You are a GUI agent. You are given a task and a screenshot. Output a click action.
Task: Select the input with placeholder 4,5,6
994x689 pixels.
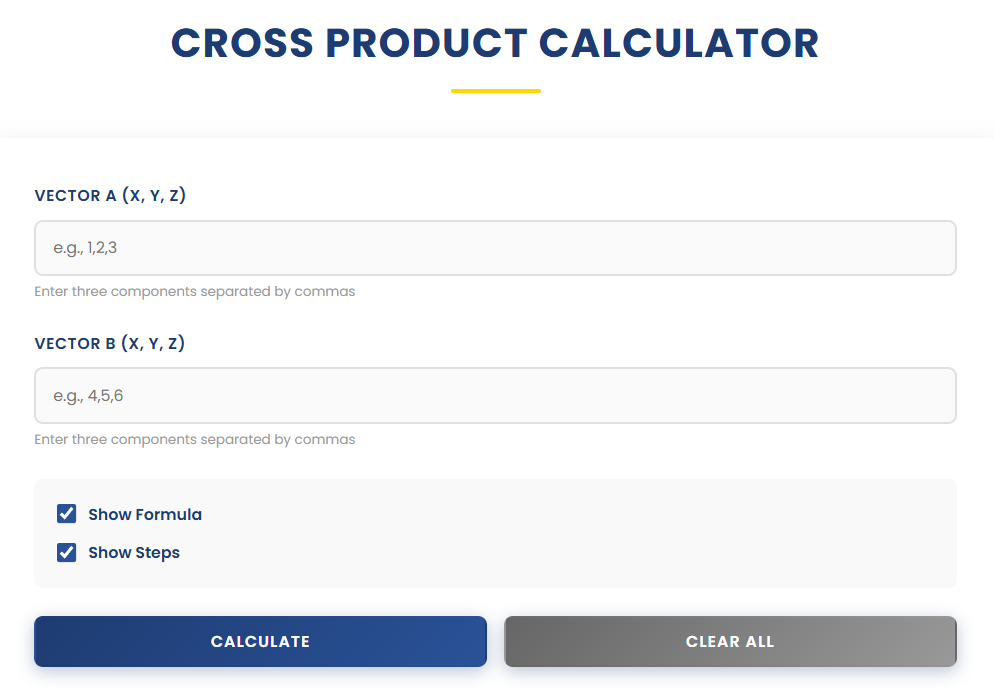click(x=495, y=395)
